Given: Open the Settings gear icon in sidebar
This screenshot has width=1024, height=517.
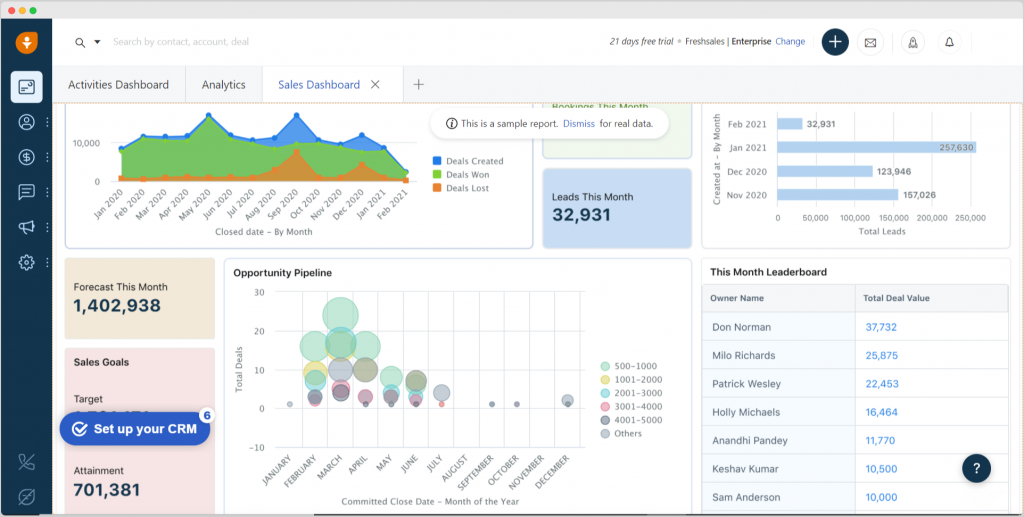Looking at the screenshot, I should [x=26, y=262].
